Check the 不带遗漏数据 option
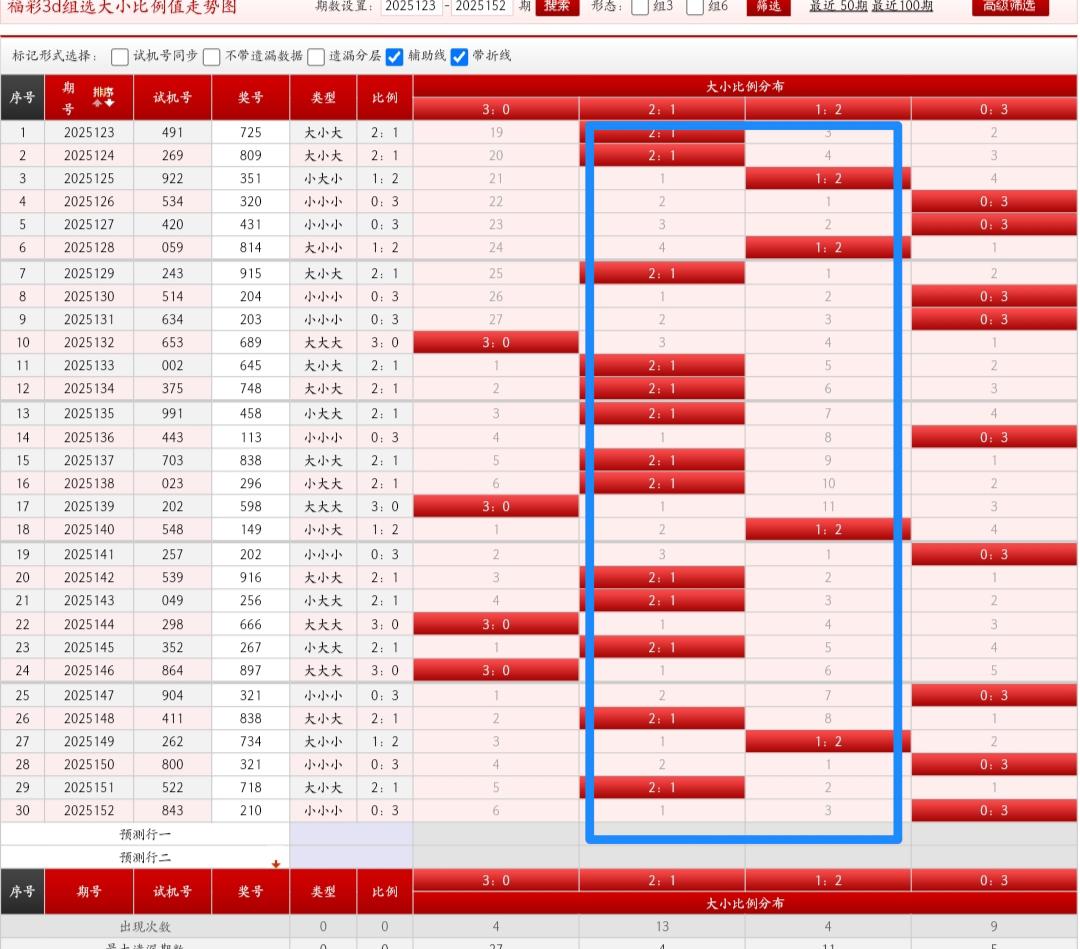The width and height of the screenshot is (1080, 949). click(x=212, y=57)
